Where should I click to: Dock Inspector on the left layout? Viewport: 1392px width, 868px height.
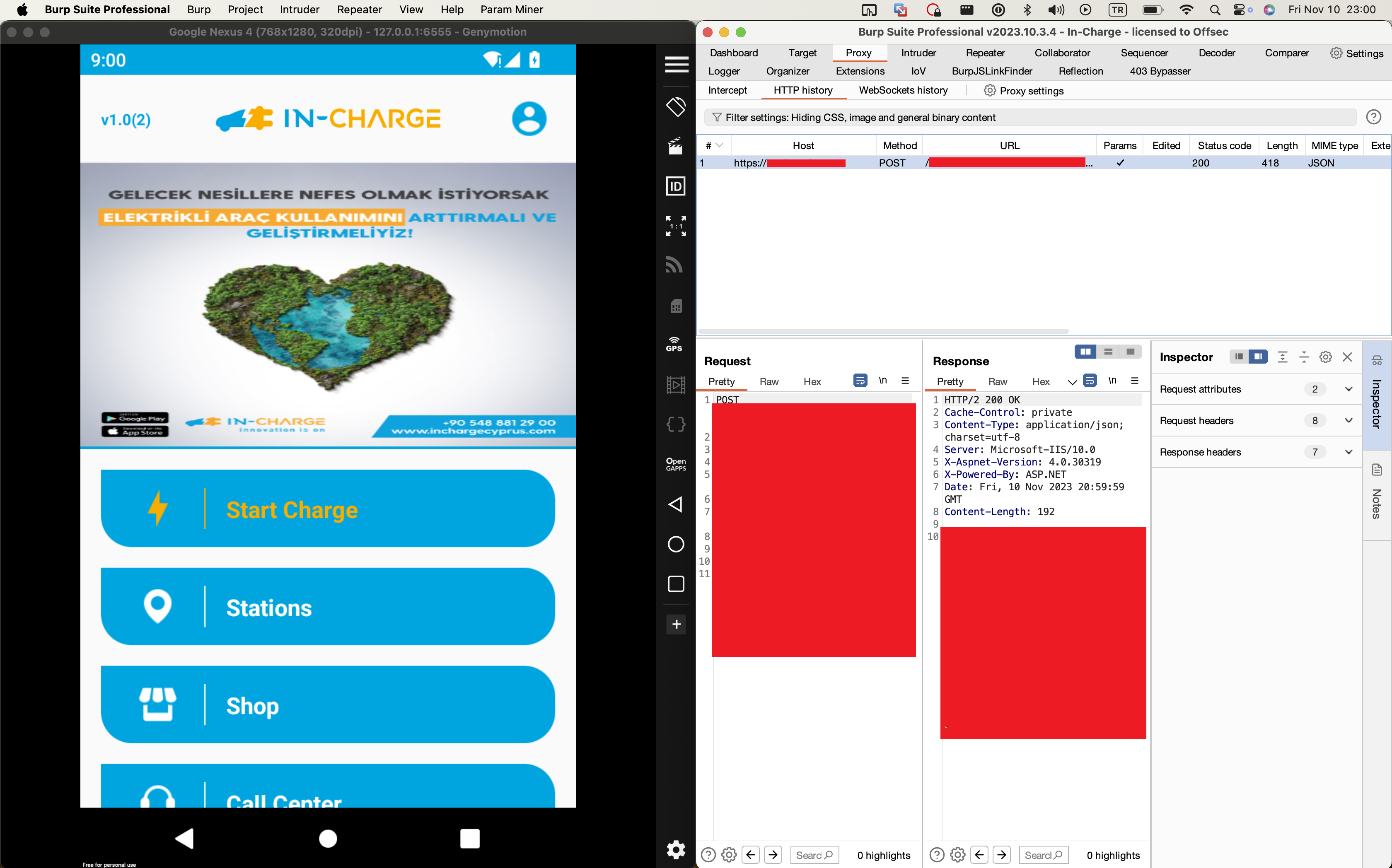(x=1239, y=357)
